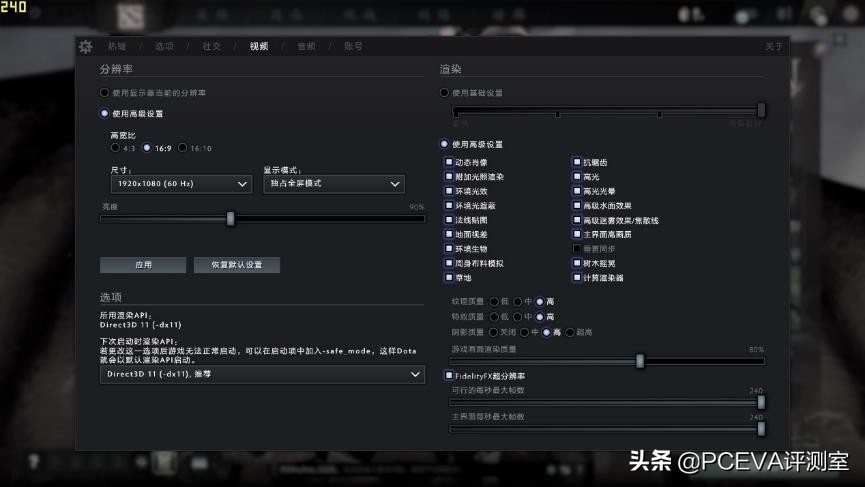
Task: Choose the 4:3 aspect ratio
Action: (115, 148)
